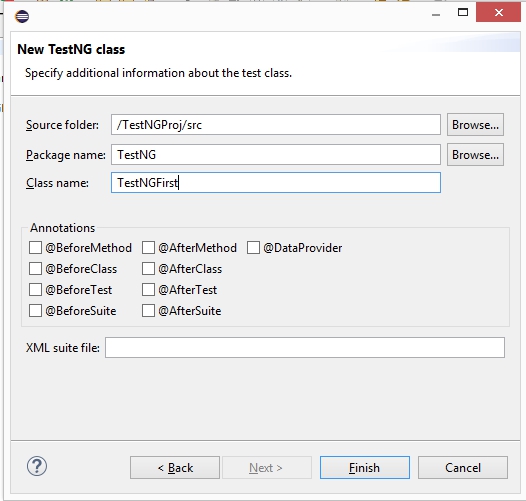
Task: Enable the @BeforeMethod annotation checkbox
Action: (35, 248)
